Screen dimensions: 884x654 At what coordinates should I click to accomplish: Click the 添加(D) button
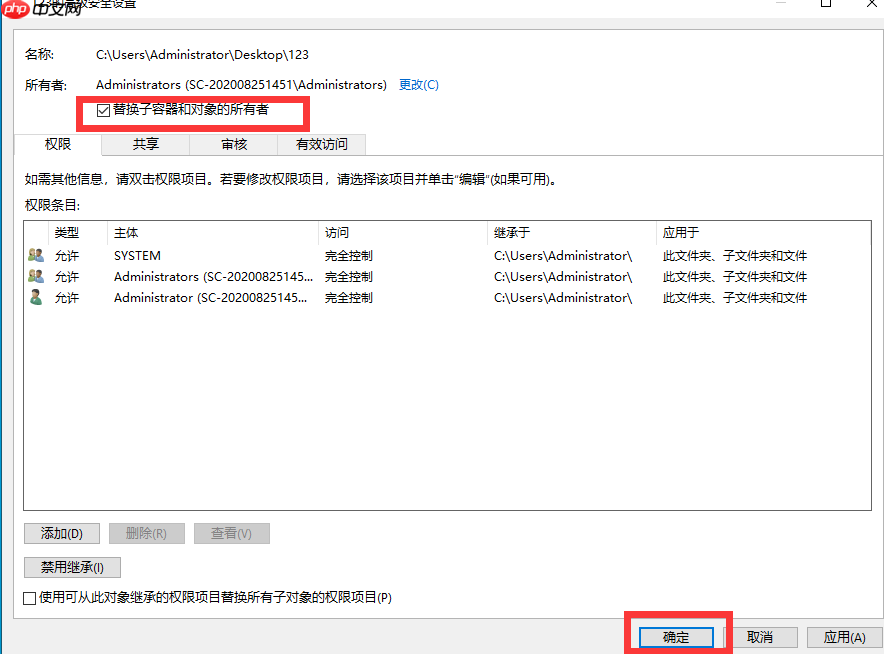[61, 533]
